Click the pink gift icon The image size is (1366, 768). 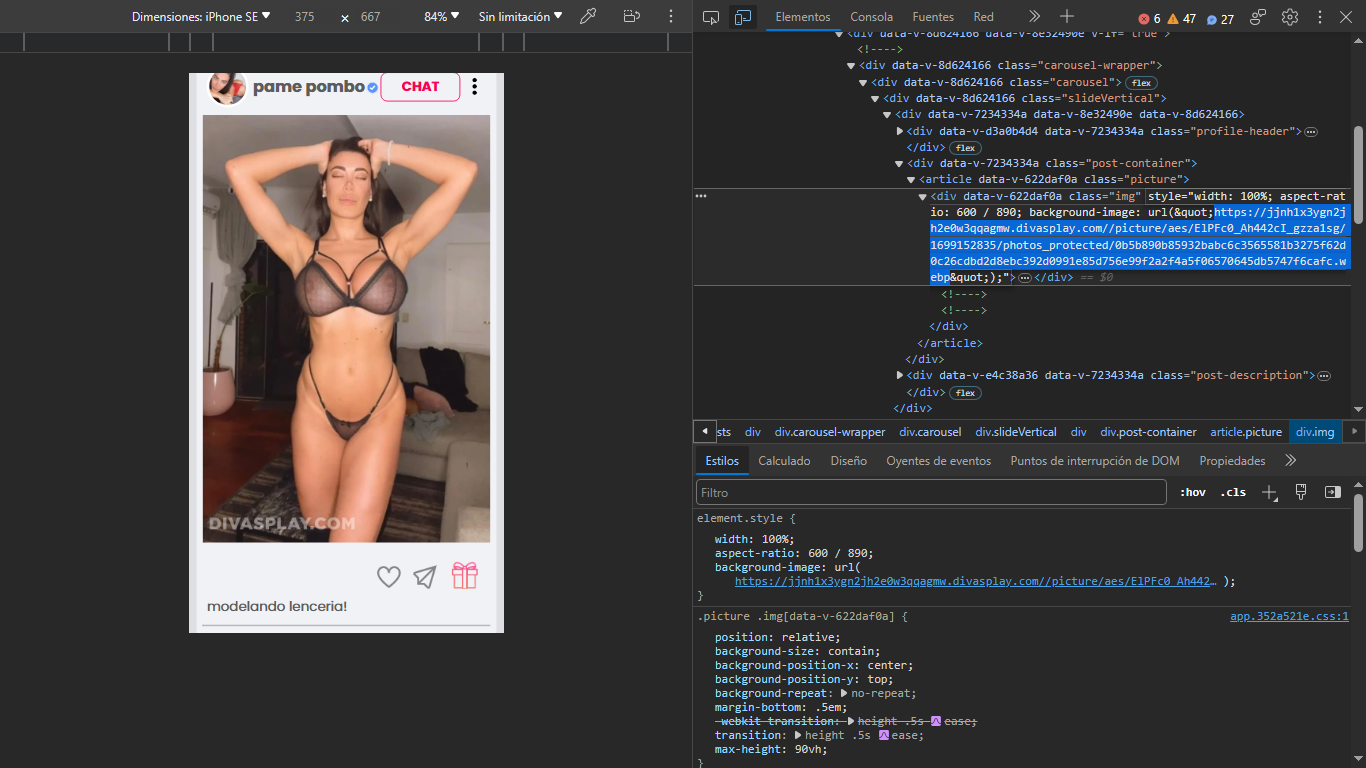coord(464,576)
